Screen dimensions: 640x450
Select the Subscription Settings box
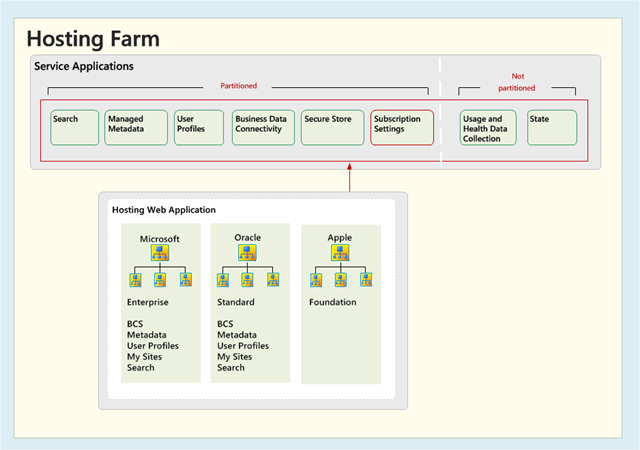coord(402,127)
